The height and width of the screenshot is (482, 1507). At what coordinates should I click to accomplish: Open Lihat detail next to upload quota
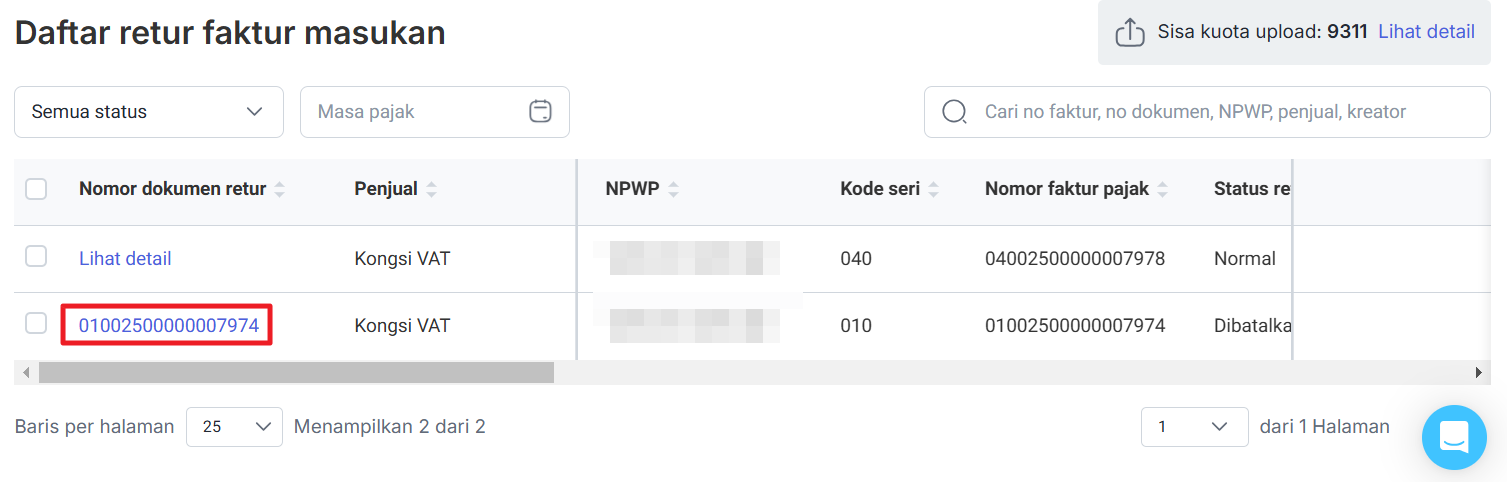coord(1426,32)
